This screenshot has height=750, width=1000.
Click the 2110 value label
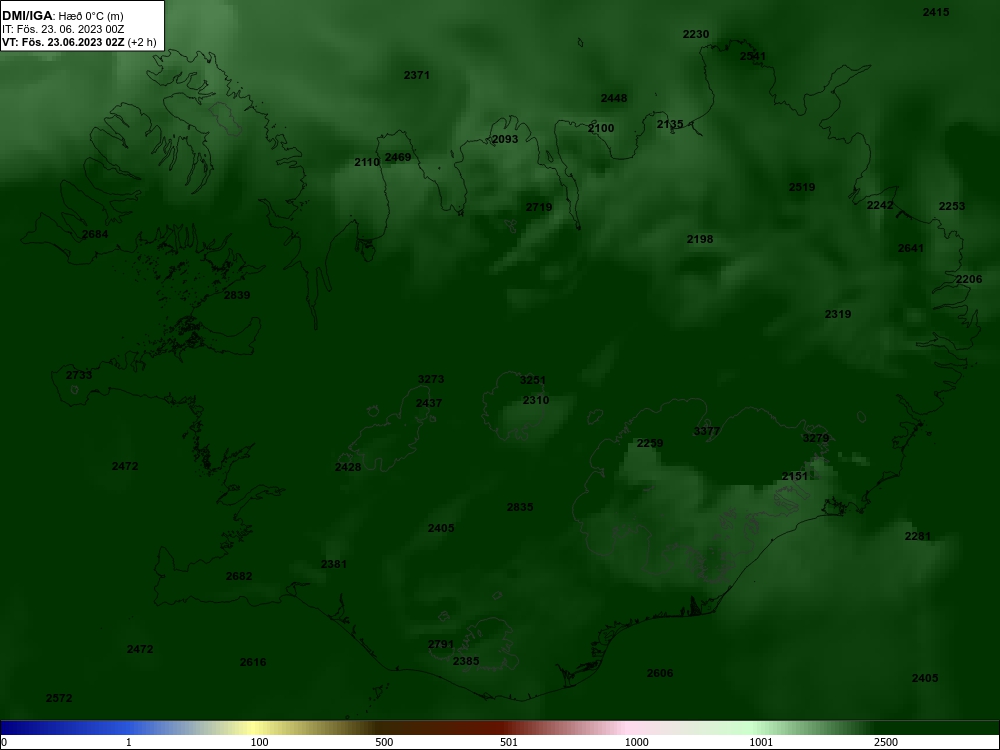pos(367,163)
